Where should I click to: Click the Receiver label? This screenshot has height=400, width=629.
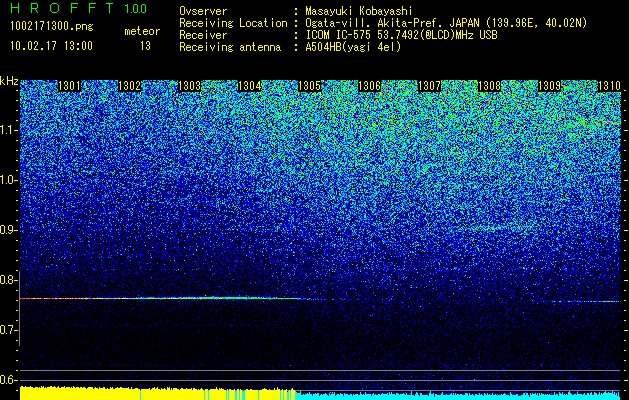point(203,35)
